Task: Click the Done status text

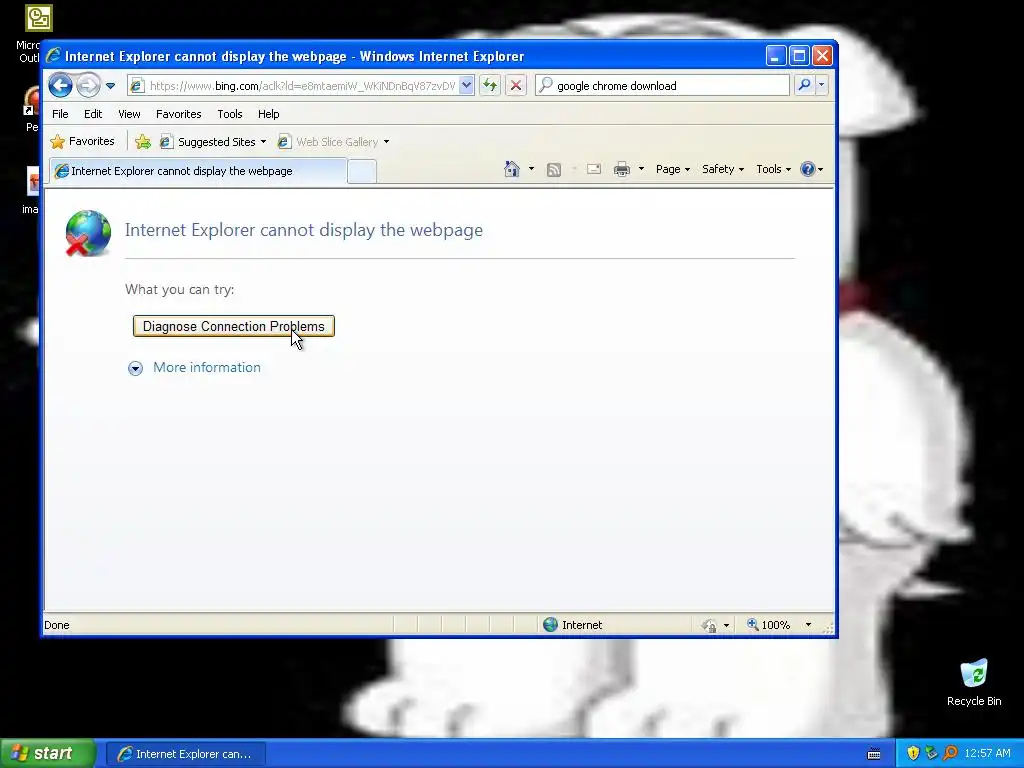Action: tap(57, 625)
